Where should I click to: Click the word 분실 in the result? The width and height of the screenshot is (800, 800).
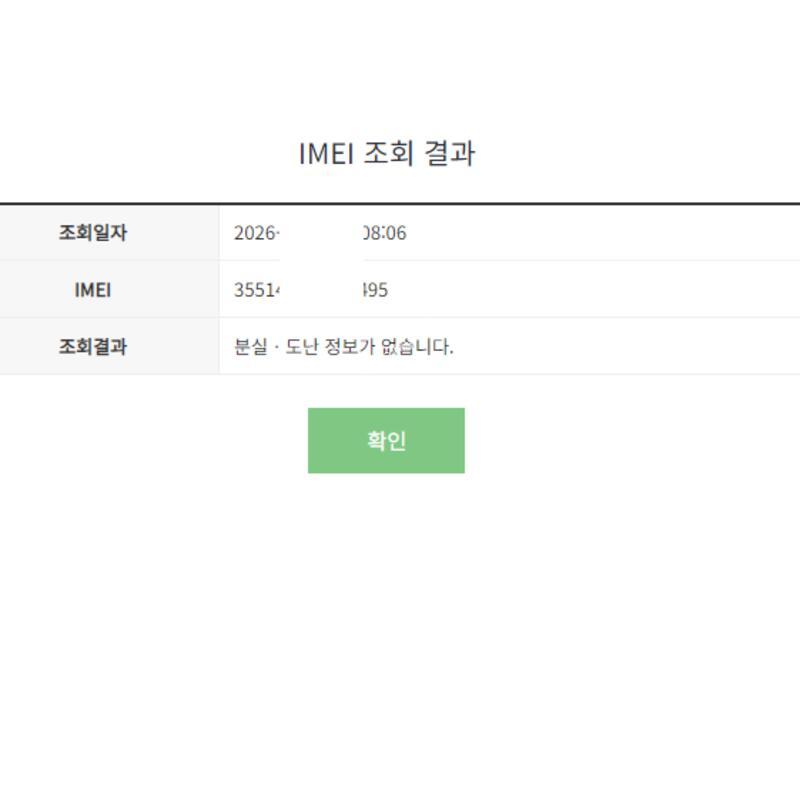coord(249,347)
